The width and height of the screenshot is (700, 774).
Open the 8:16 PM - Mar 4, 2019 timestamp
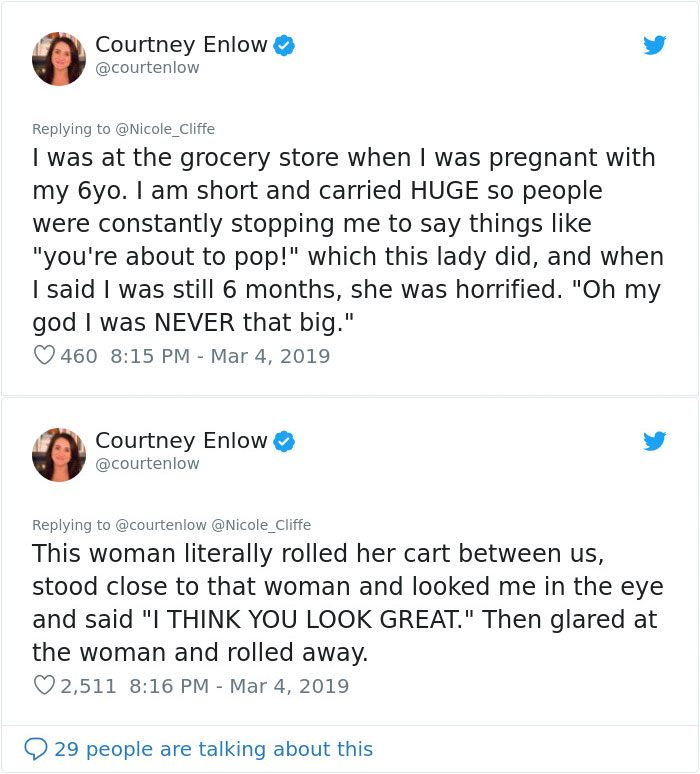239,686
